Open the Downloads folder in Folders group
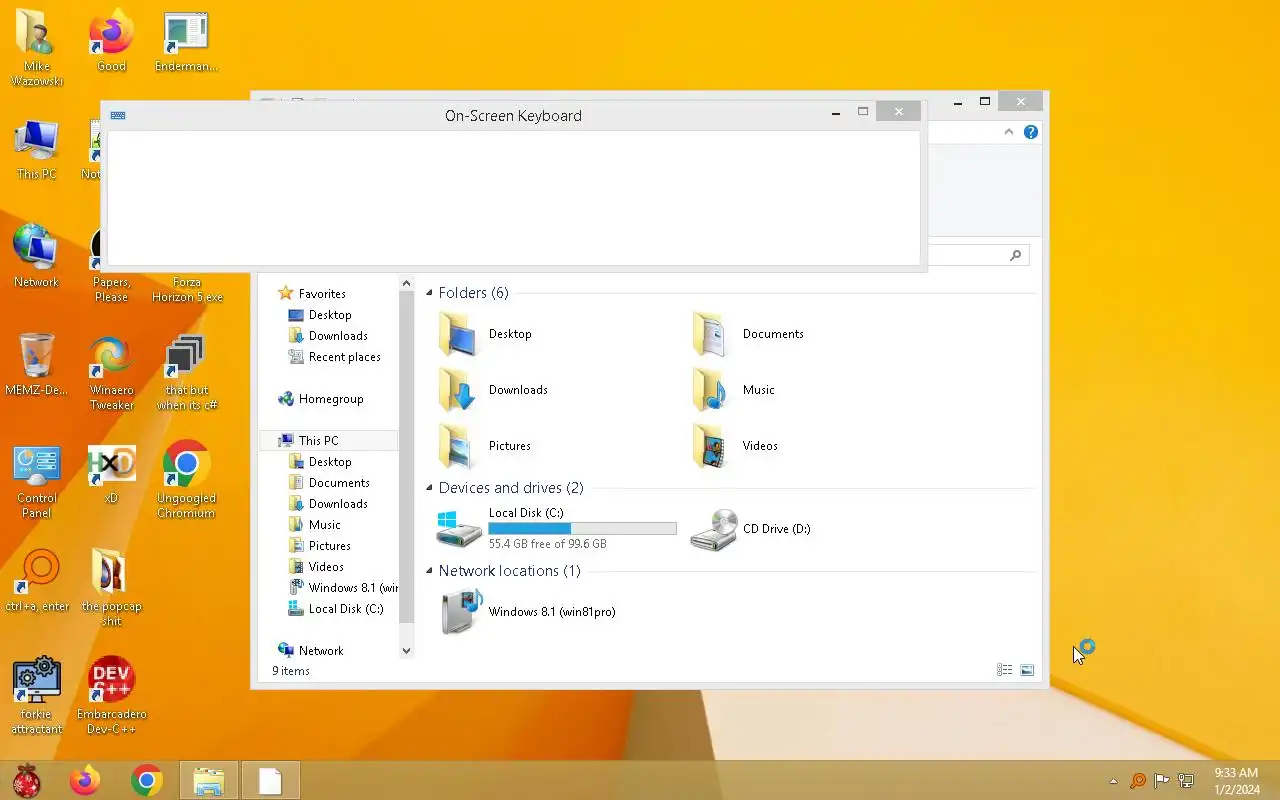1280x800 pixels. tap(494, 390)
